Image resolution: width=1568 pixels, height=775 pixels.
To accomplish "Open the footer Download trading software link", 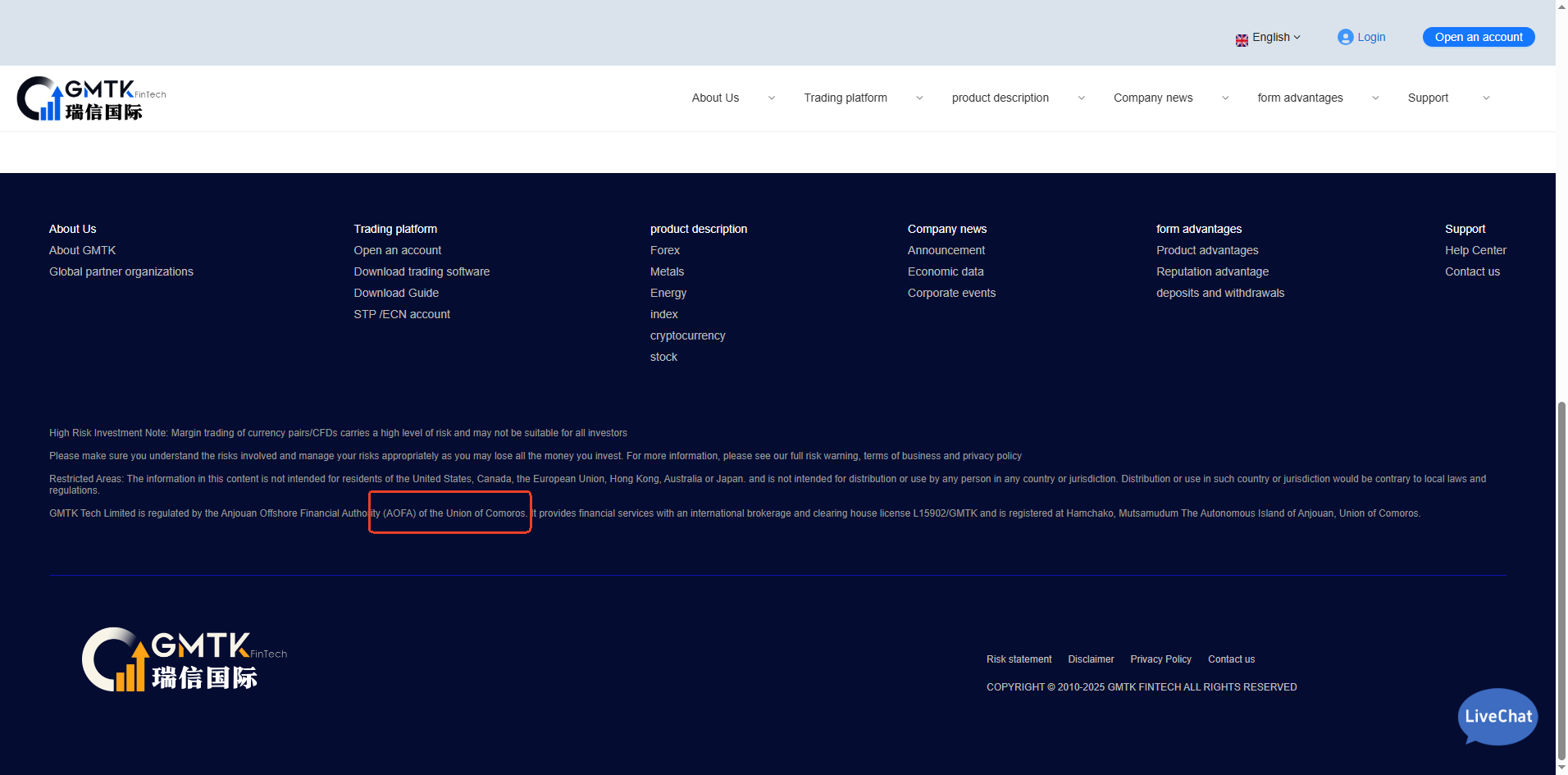I will [x=422, y=271].
